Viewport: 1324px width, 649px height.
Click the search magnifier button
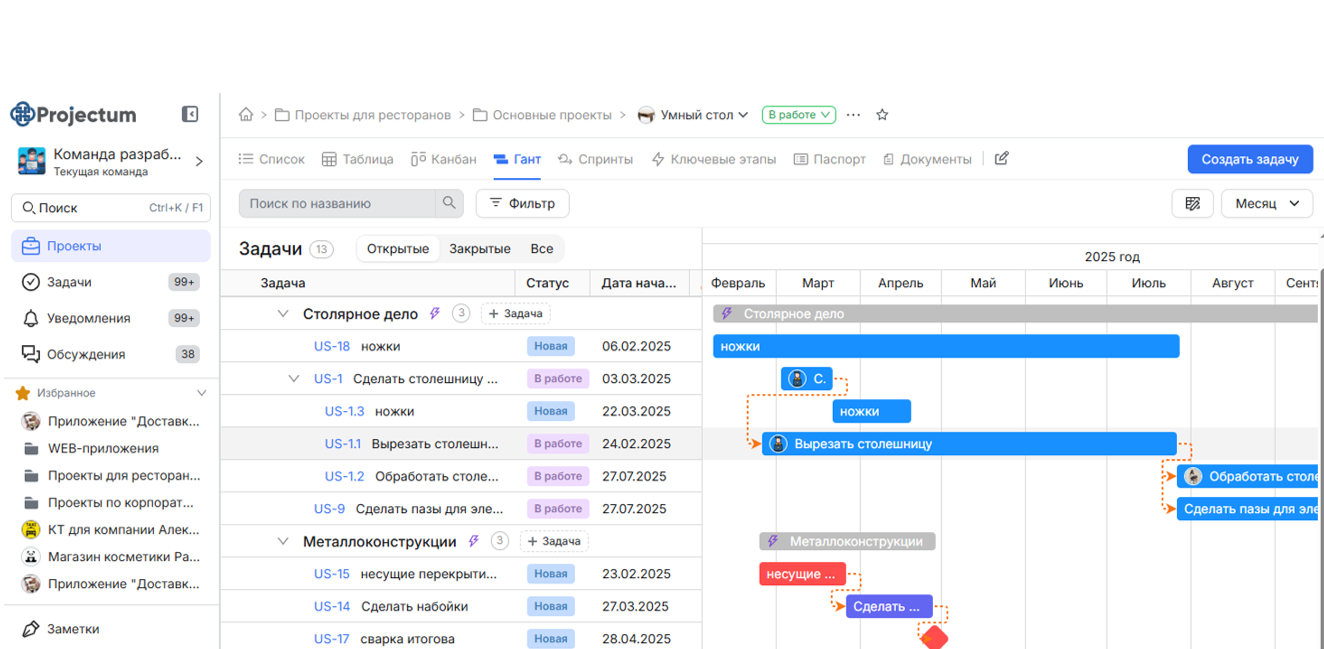point(450,203)
